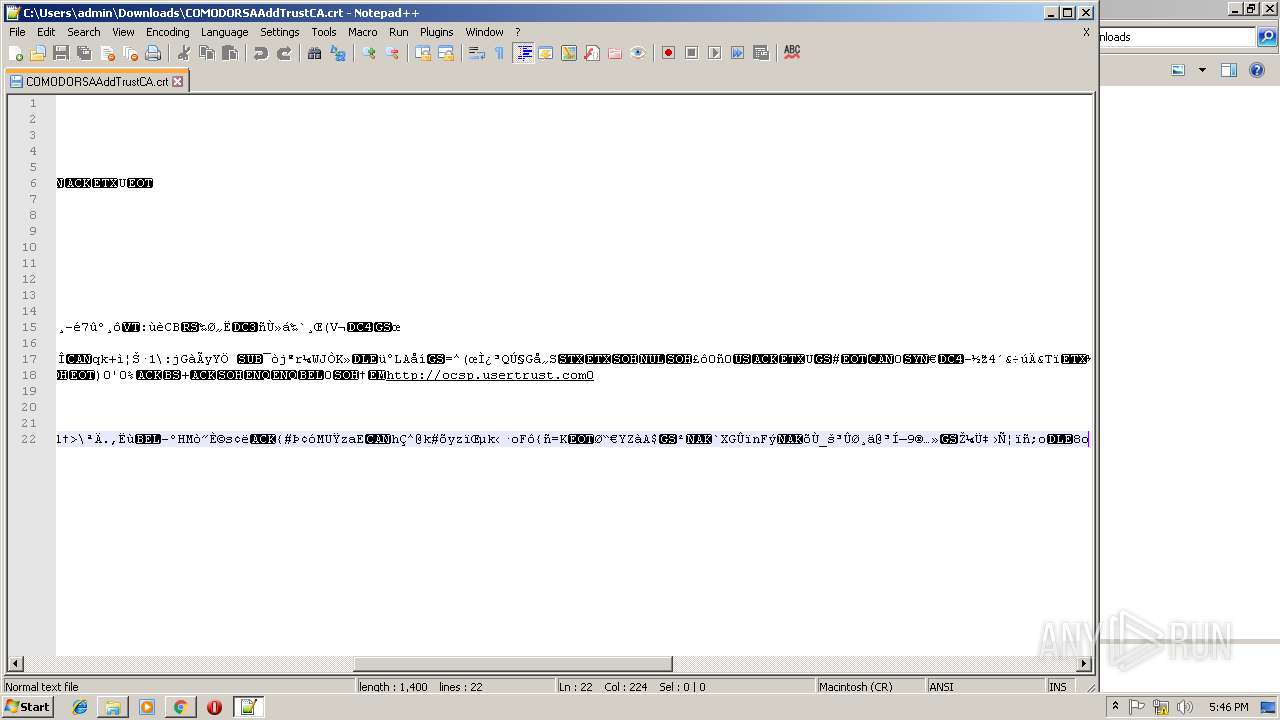Toggle synchronize horizontal scrolling icon

tap(446, 53)
